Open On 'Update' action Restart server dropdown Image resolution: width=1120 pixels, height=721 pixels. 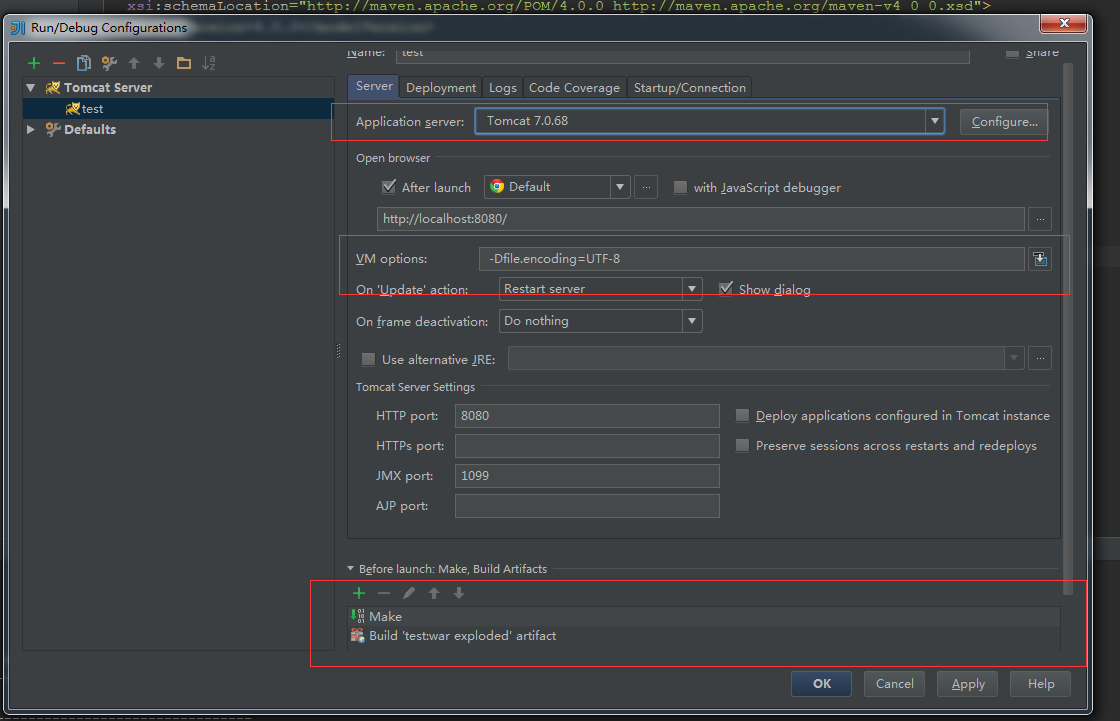691,289
